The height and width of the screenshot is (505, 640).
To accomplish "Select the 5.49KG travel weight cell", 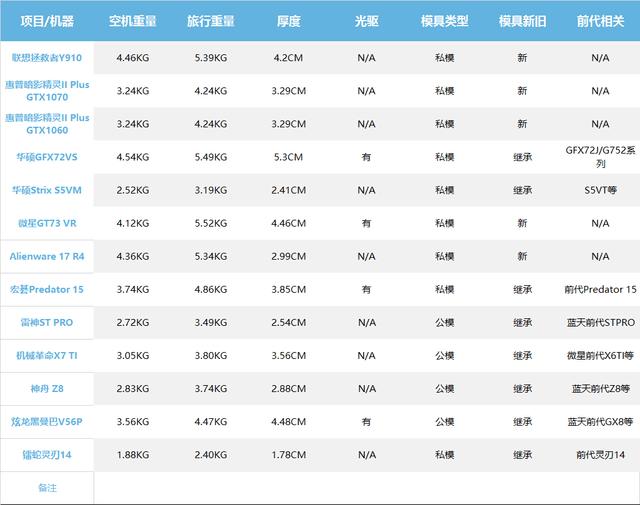I will point(211,157).
